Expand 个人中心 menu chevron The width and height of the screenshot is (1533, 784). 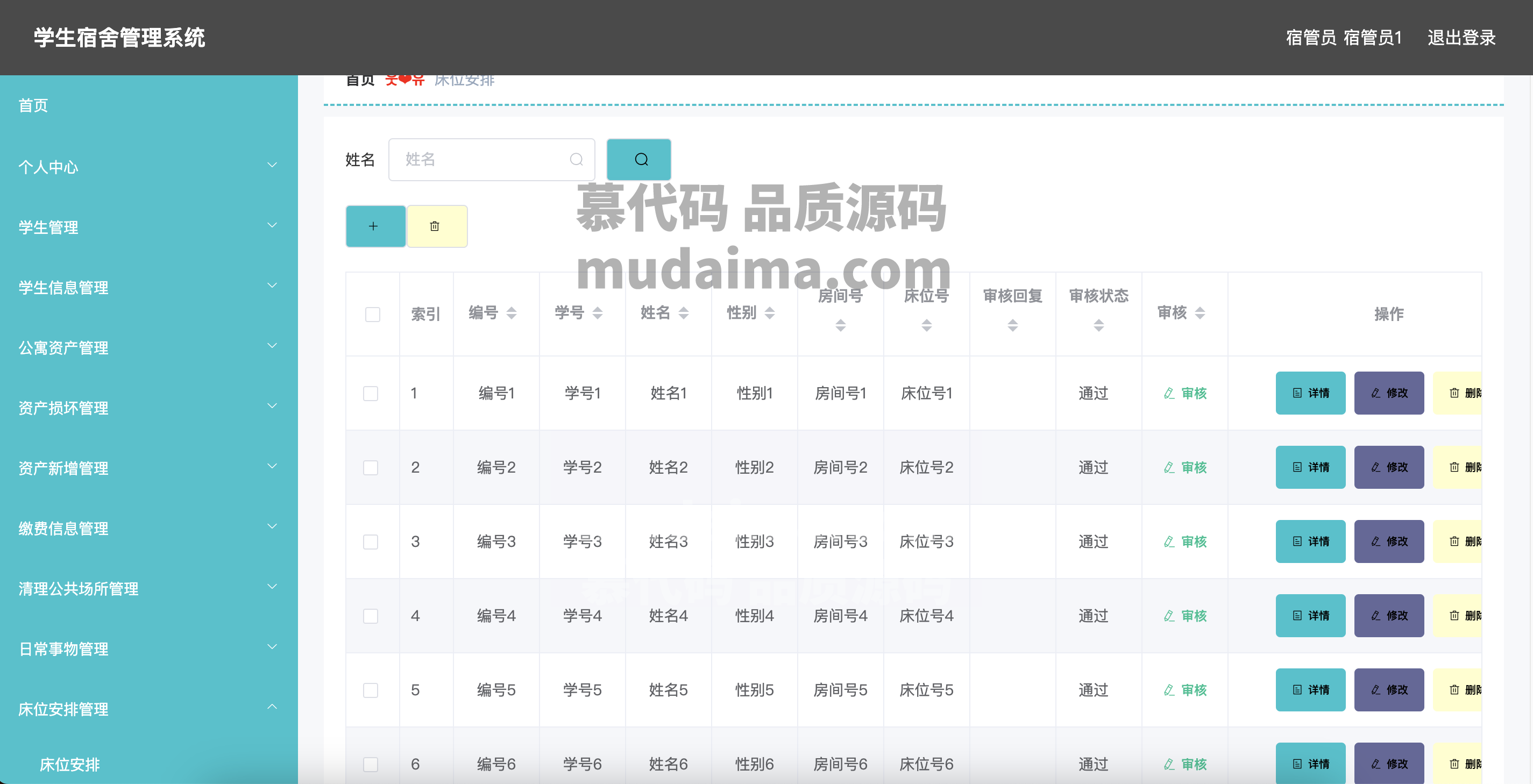(272, 165)
